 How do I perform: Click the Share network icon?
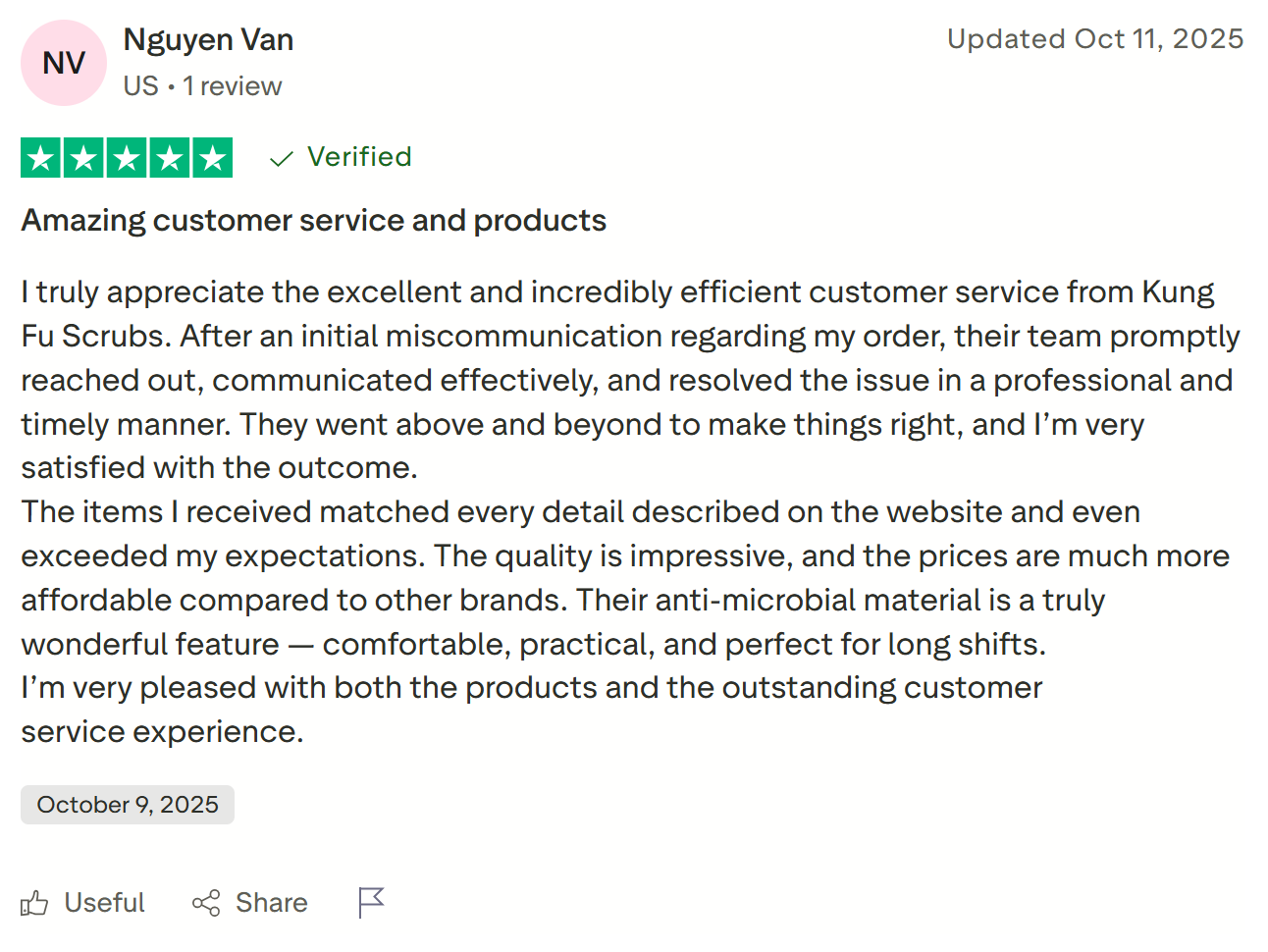[206, 903]
